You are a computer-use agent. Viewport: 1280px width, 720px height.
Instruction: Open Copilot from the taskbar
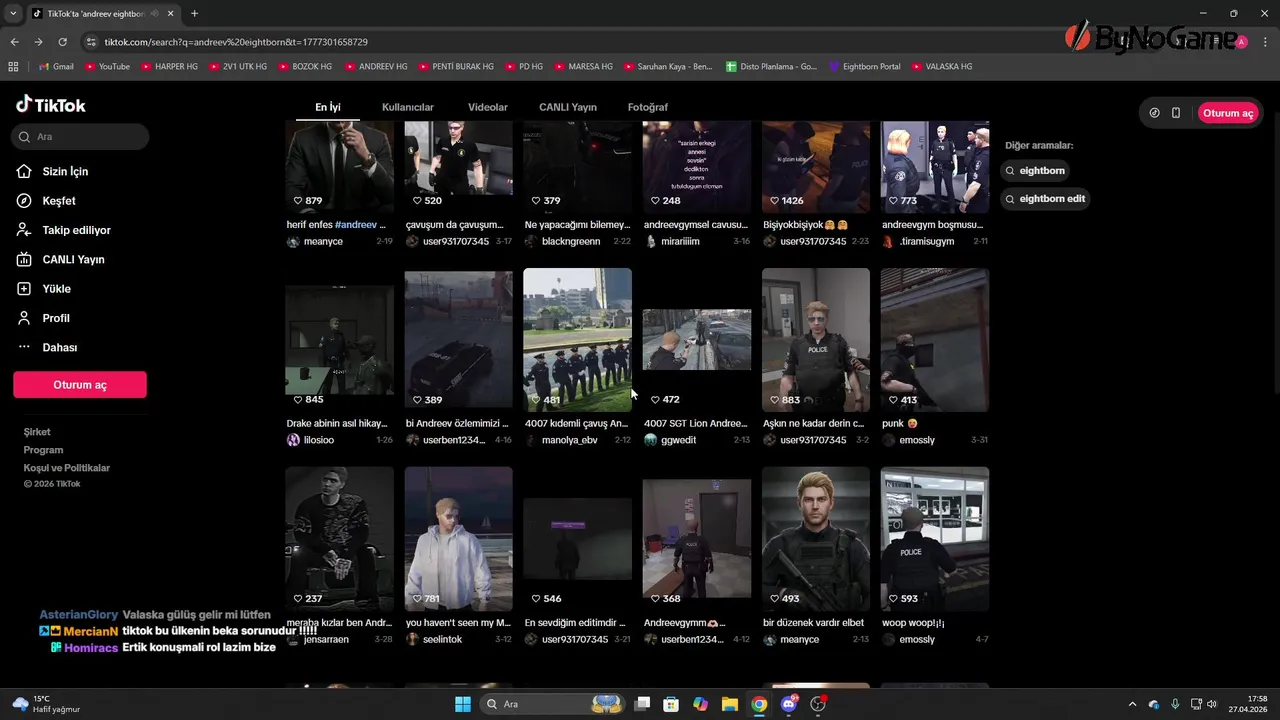coord(700,704)
